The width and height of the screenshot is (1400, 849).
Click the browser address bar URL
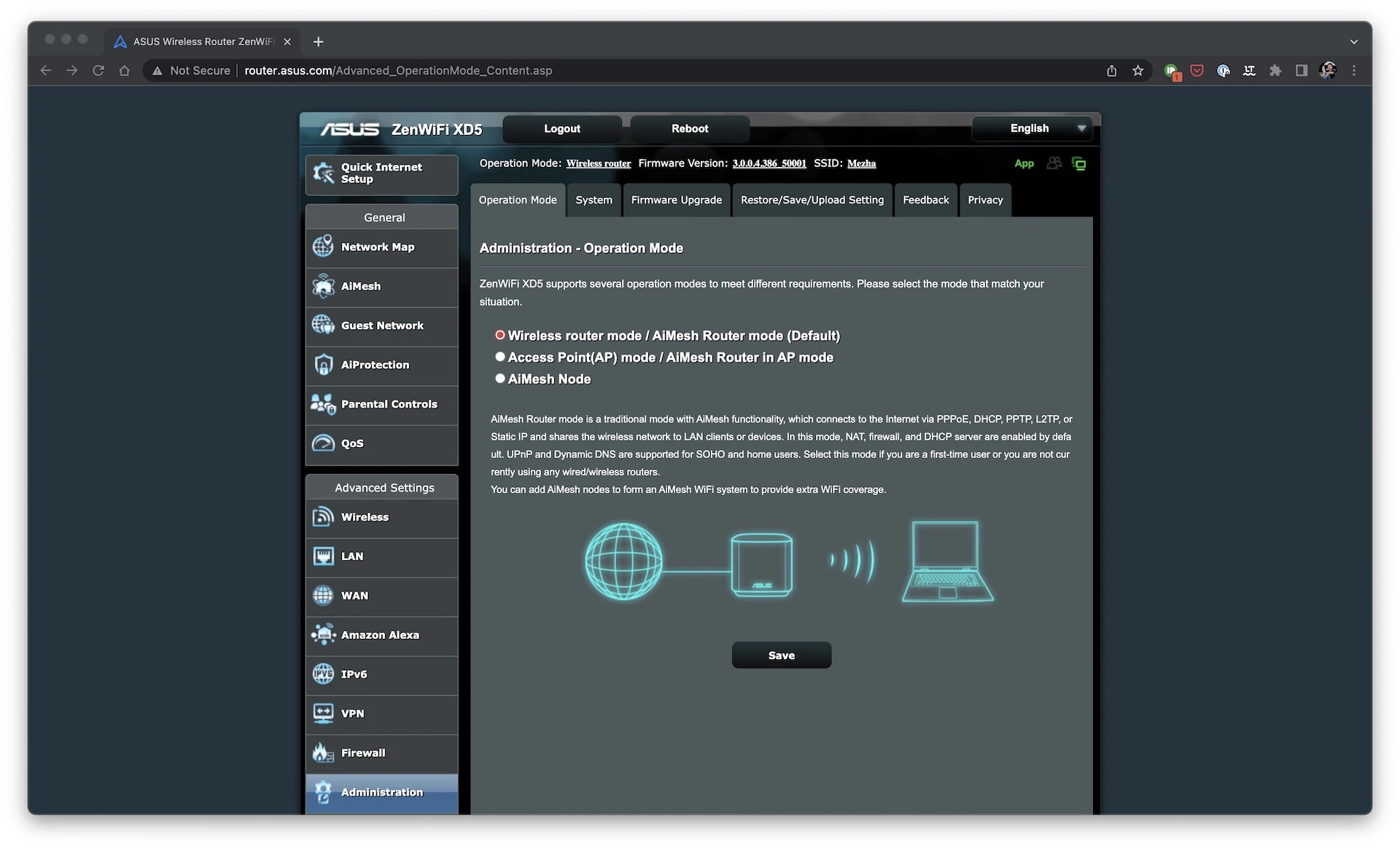398,71
